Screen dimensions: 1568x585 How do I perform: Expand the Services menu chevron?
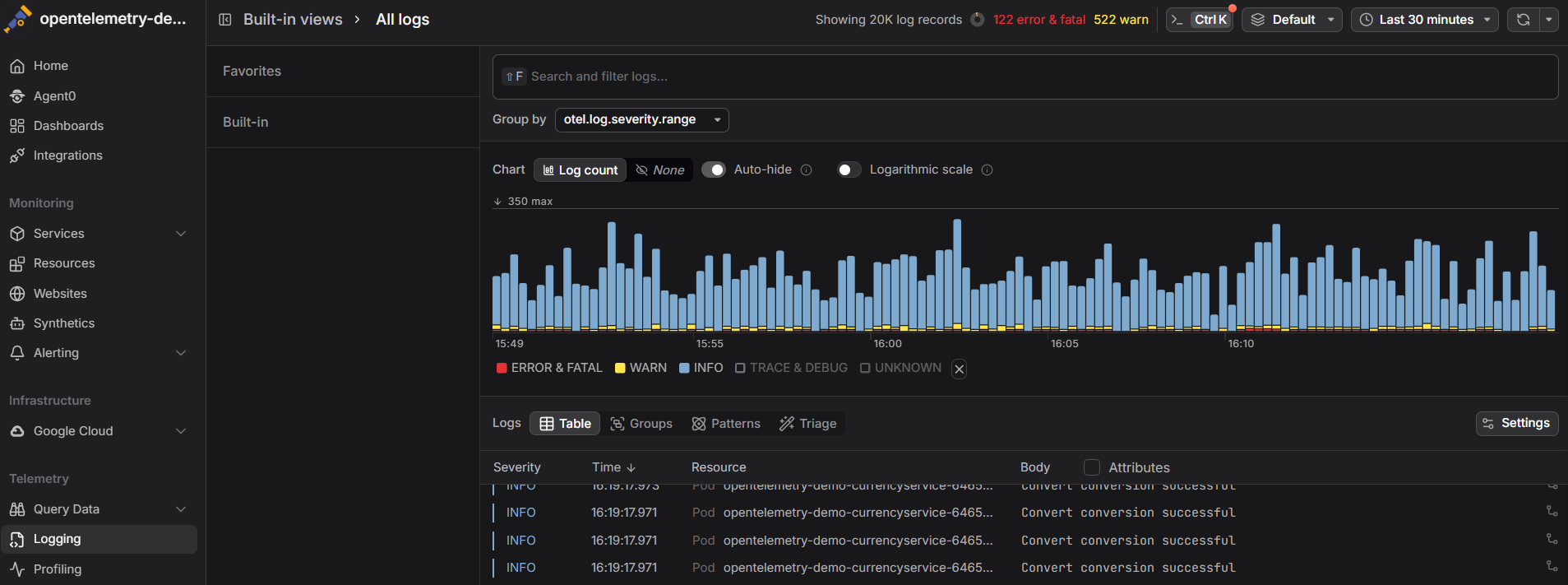tap(181, 234)
